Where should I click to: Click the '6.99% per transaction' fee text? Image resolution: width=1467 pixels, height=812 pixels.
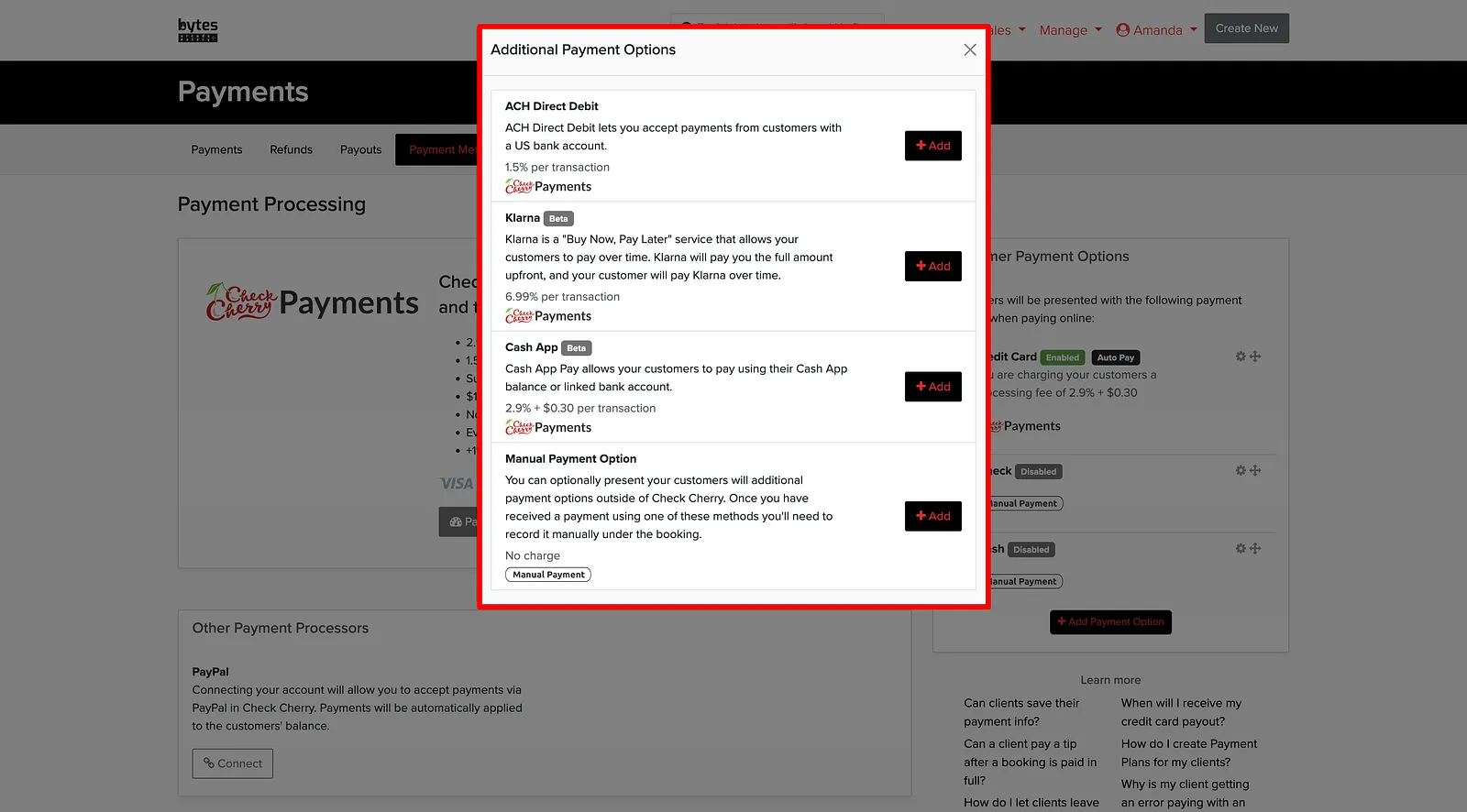click(562, 297)
